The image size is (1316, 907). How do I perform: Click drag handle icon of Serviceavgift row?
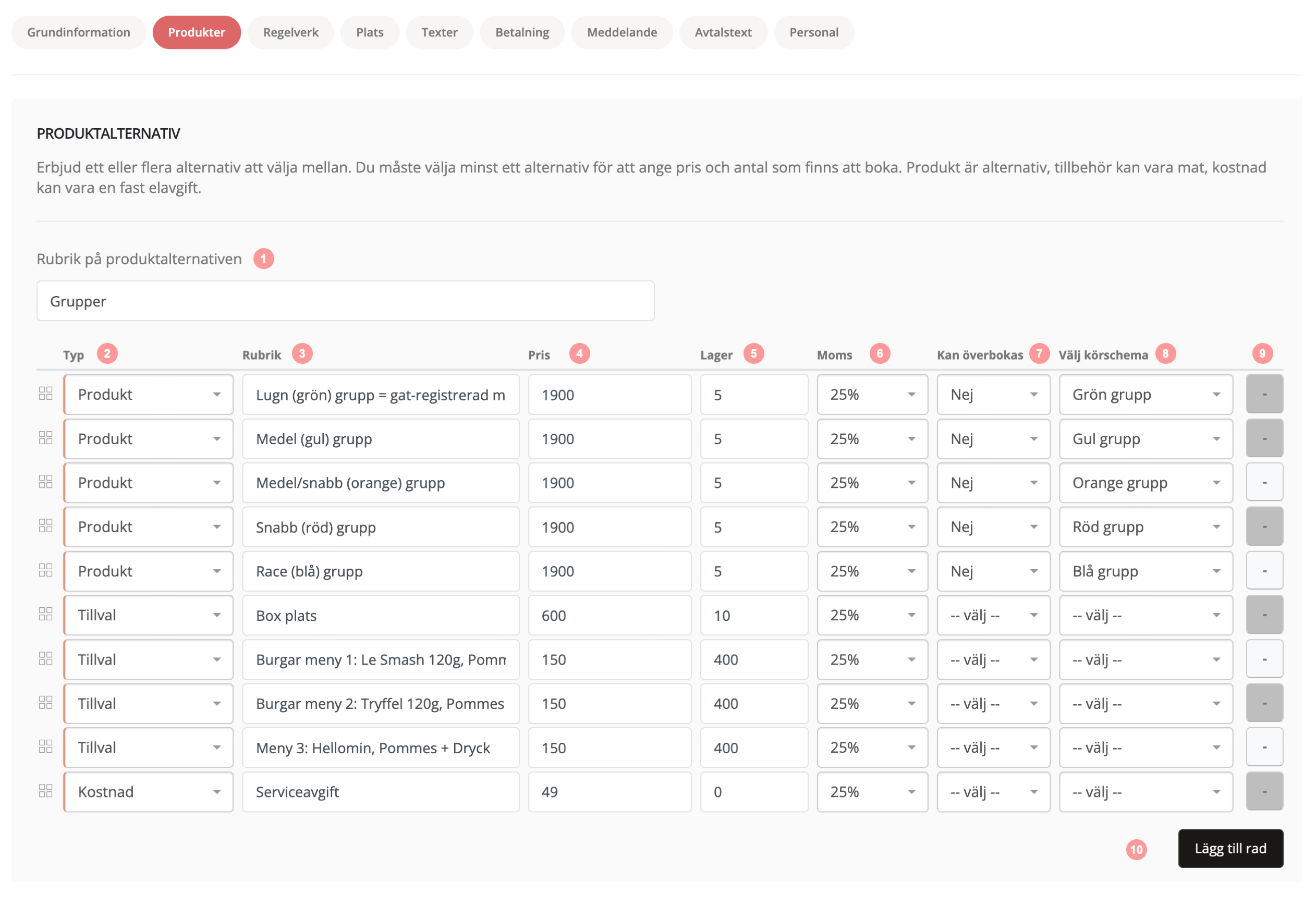point(45,791)
